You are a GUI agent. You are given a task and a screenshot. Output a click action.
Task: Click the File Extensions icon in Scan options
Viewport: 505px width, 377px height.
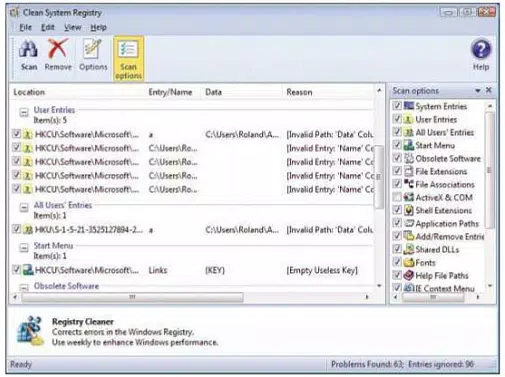(x=409, y=171)
